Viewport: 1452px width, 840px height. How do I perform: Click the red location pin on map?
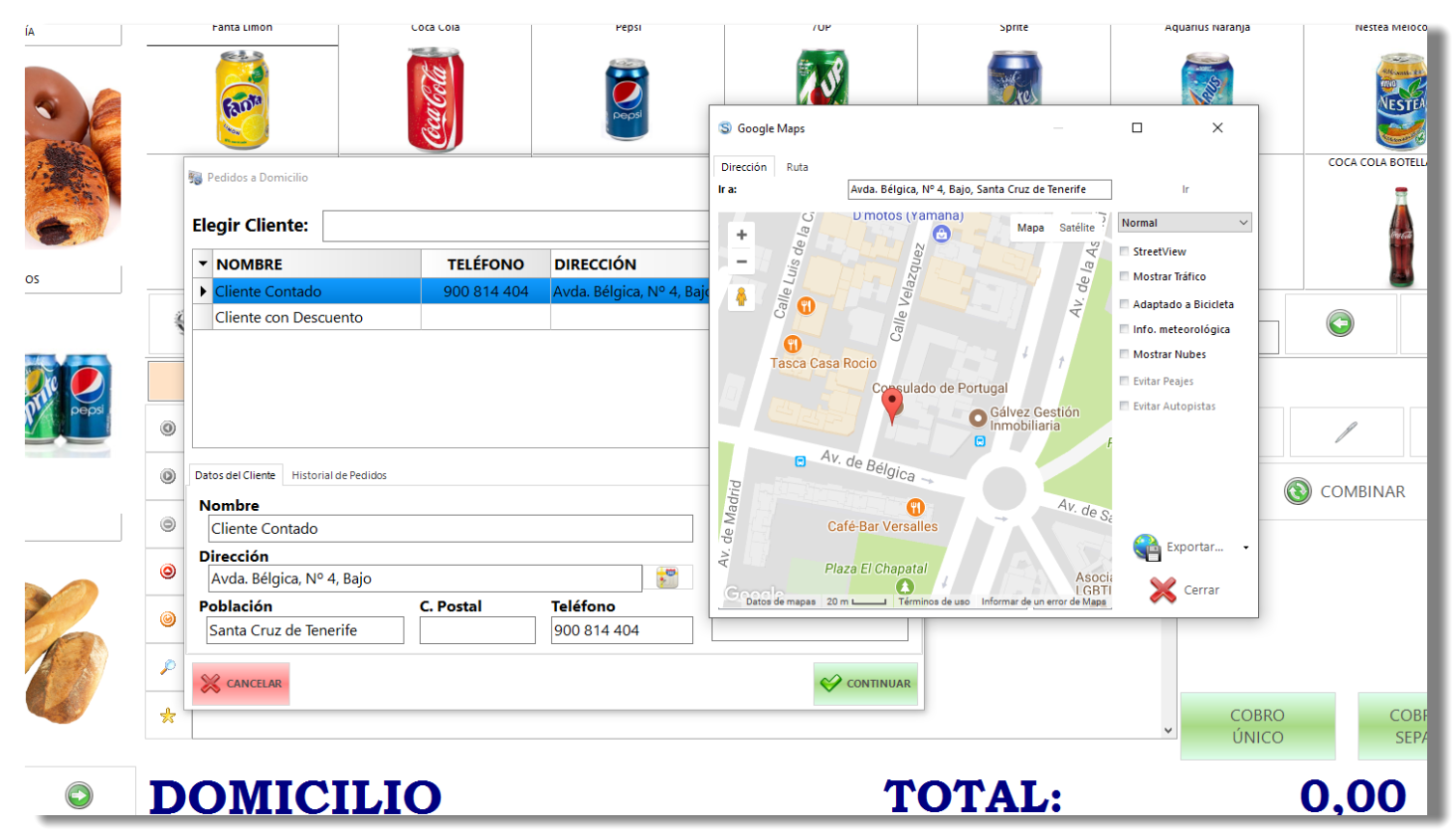[893, 406]
